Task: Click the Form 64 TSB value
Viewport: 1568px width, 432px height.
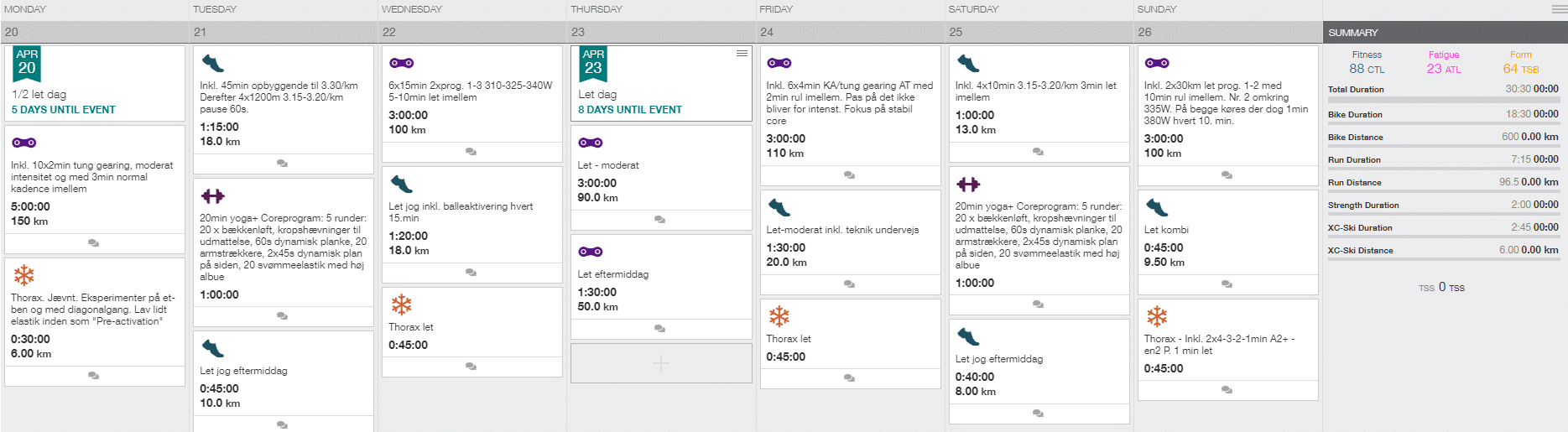Action: point(1520,69)
